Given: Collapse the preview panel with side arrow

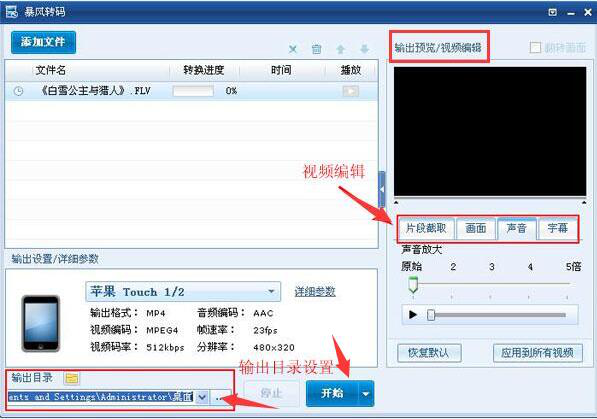Looking at the screenshot, I should (x=382, y=189).
